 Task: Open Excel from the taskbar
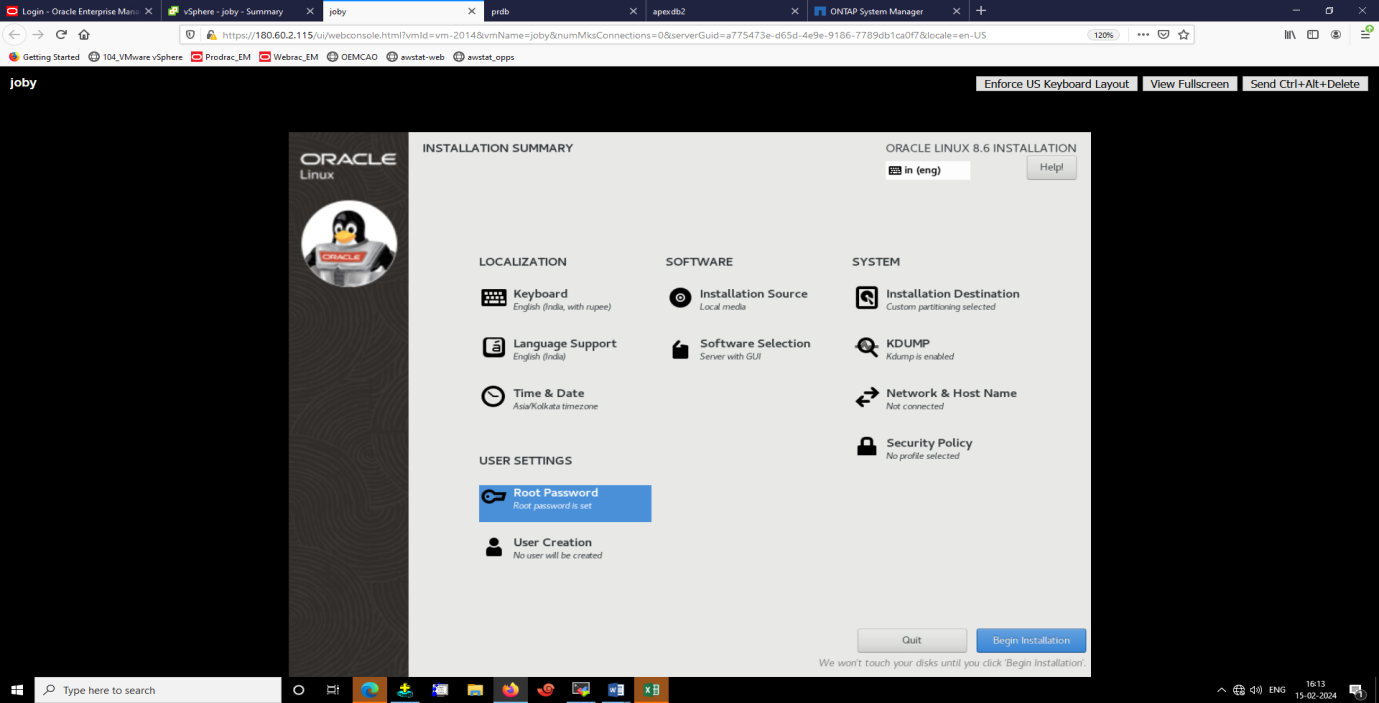[651, 690]
